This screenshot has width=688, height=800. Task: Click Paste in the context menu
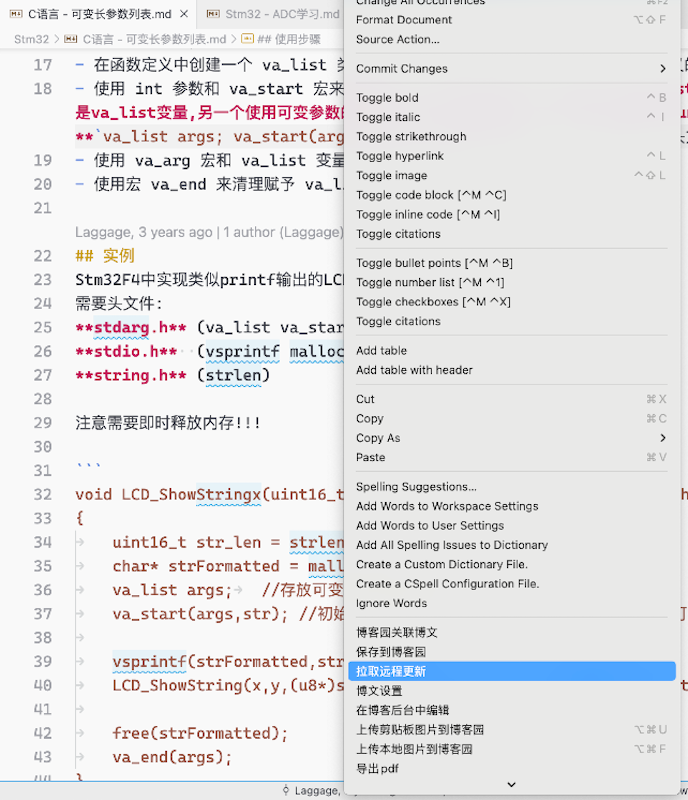pos(511,457)
